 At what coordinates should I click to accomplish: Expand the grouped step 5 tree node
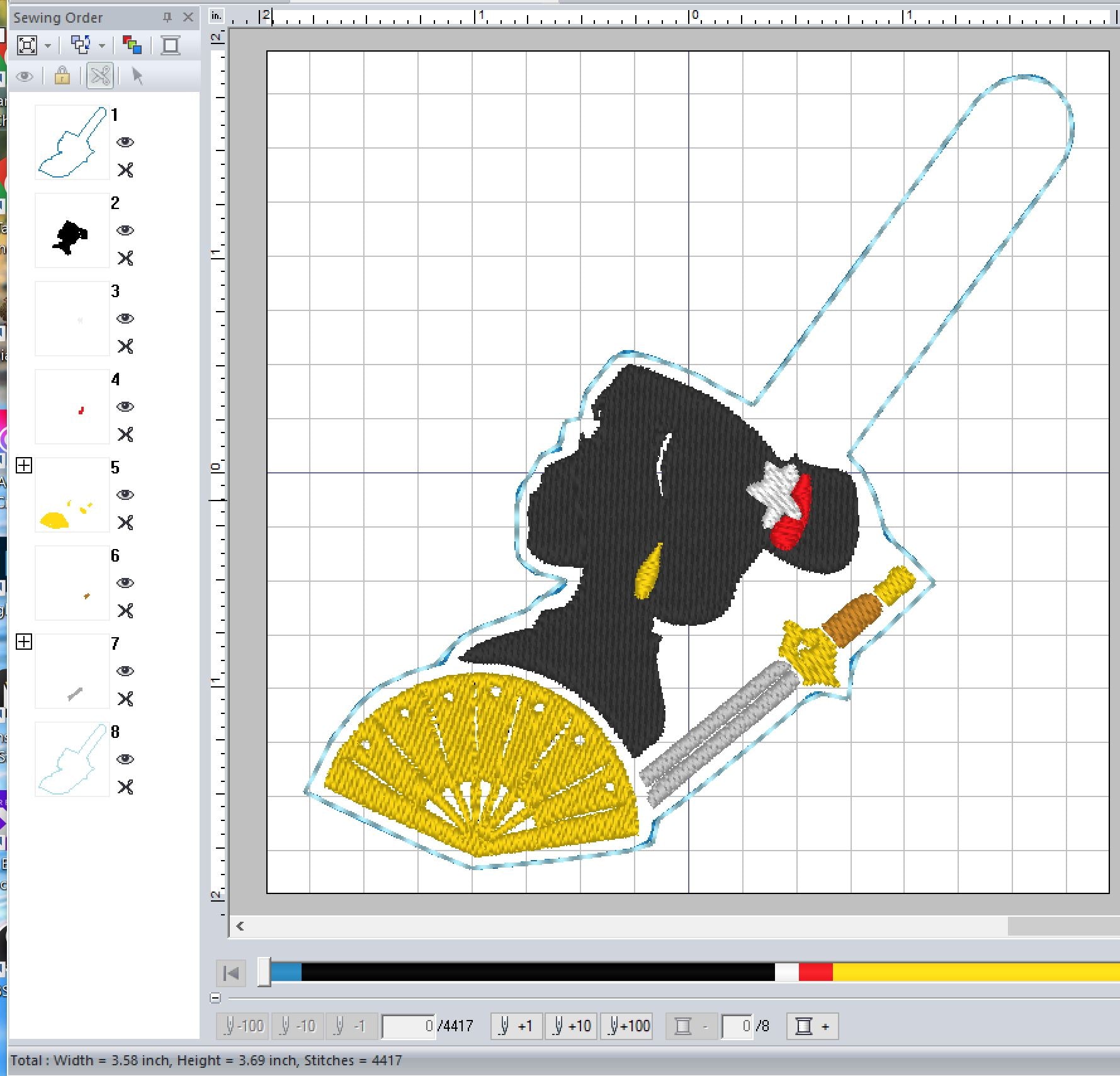click(24, 465)
